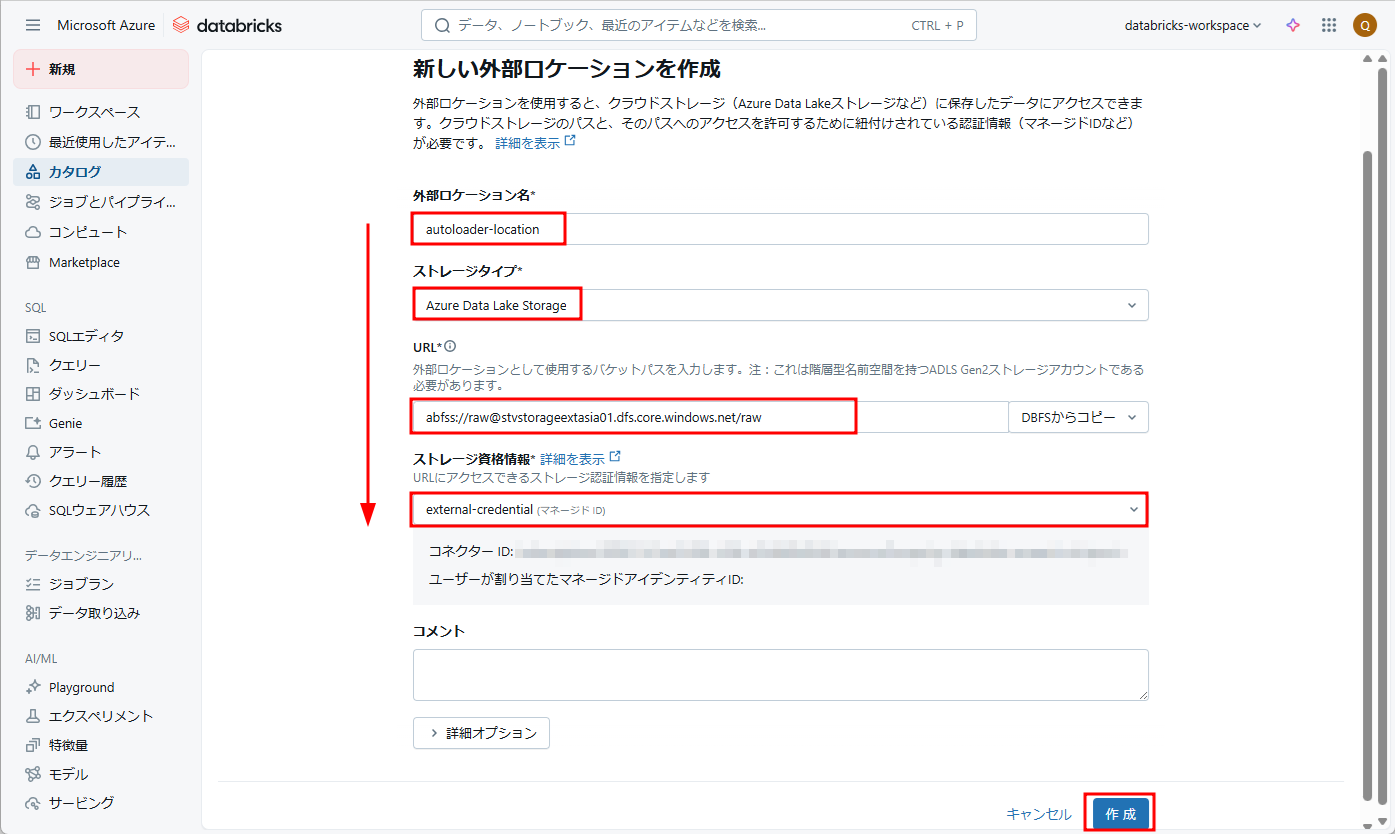
Task: Click the user avatar icon
Action: 1364,25
